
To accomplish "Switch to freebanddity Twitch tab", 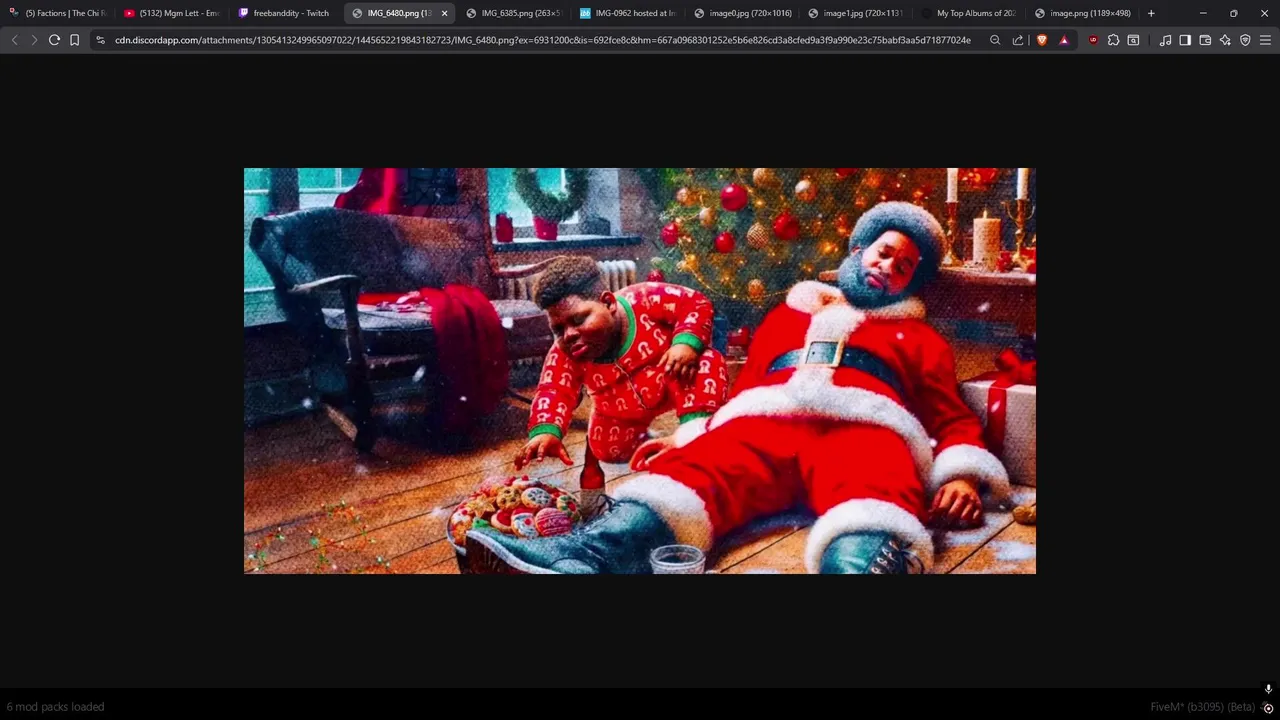I will [286, 13].
